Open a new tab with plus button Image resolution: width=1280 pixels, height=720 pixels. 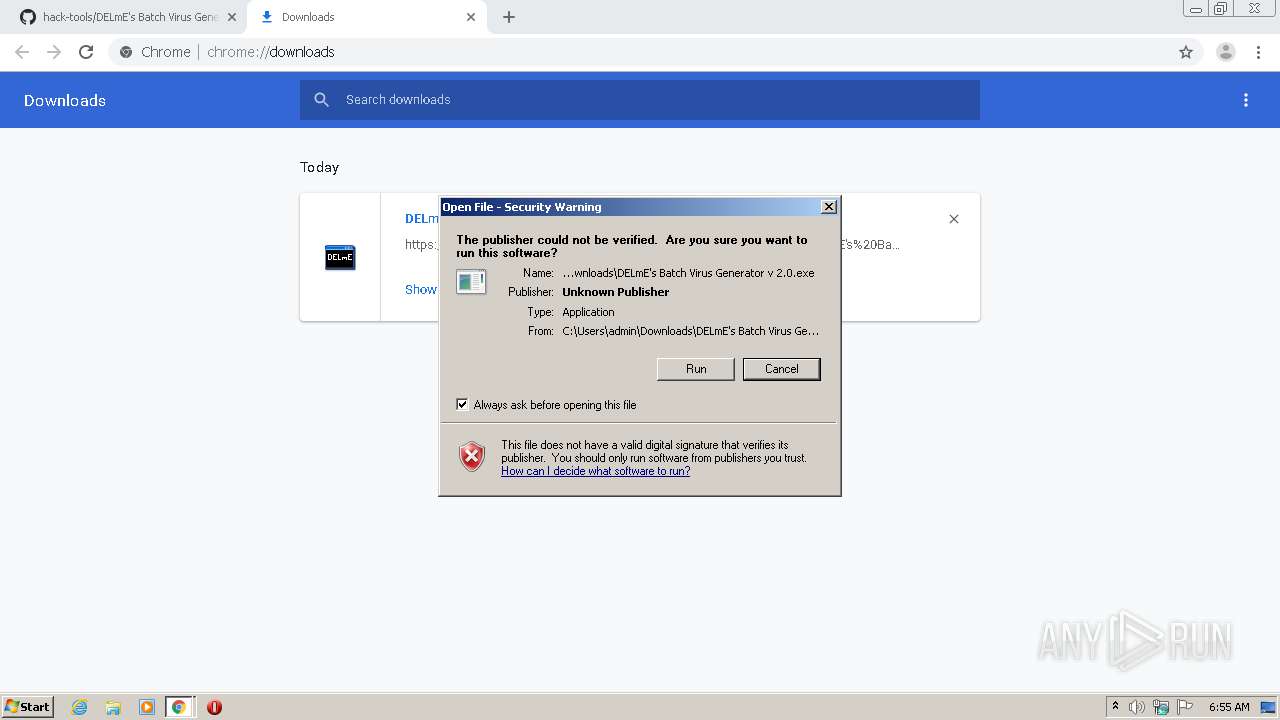[x=509, y=17]
